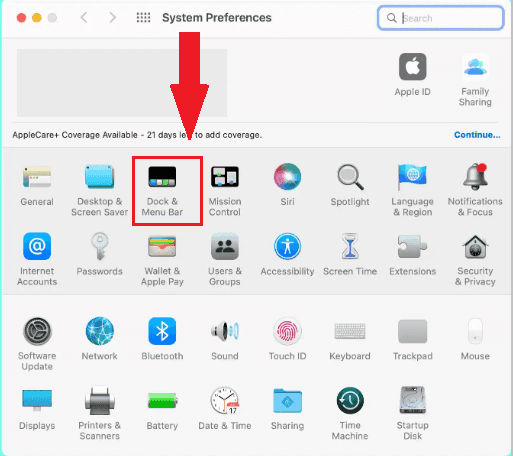Viewport: 513px width, 456px height.
Task: Open Battery settings
Action: (x=162, y=400)
